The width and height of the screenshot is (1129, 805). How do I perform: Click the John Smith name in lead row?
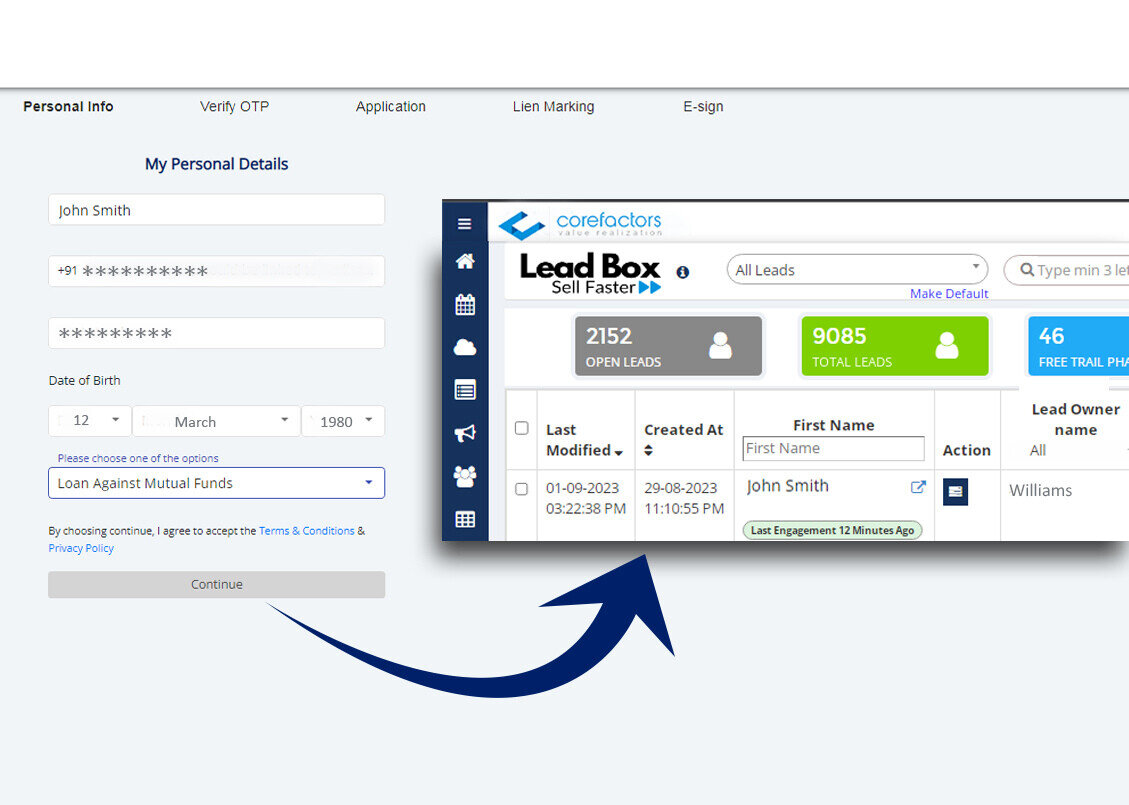coord(788,486)
